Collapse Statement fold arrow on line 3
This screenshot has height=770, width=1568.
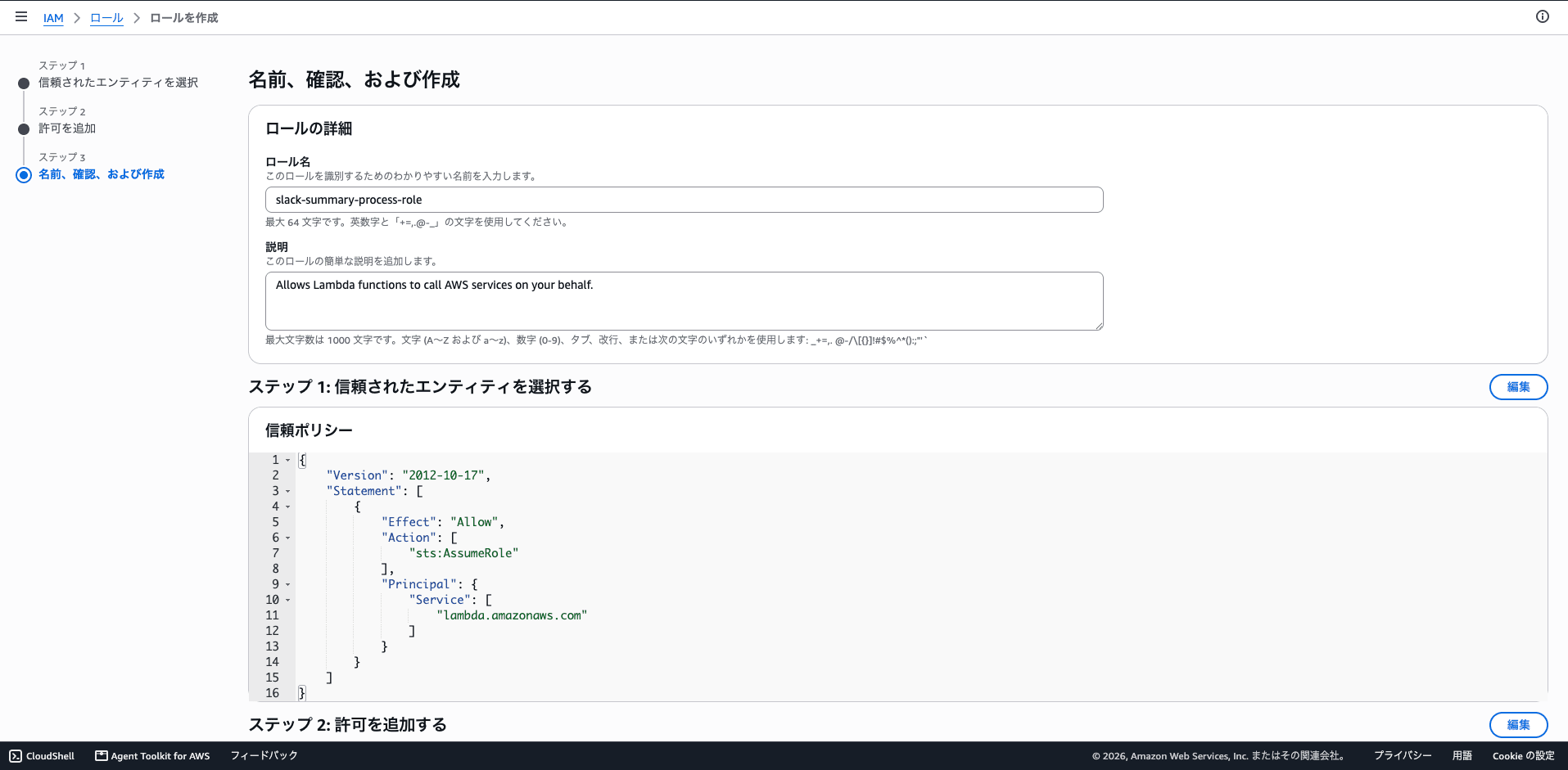[287, 492]
